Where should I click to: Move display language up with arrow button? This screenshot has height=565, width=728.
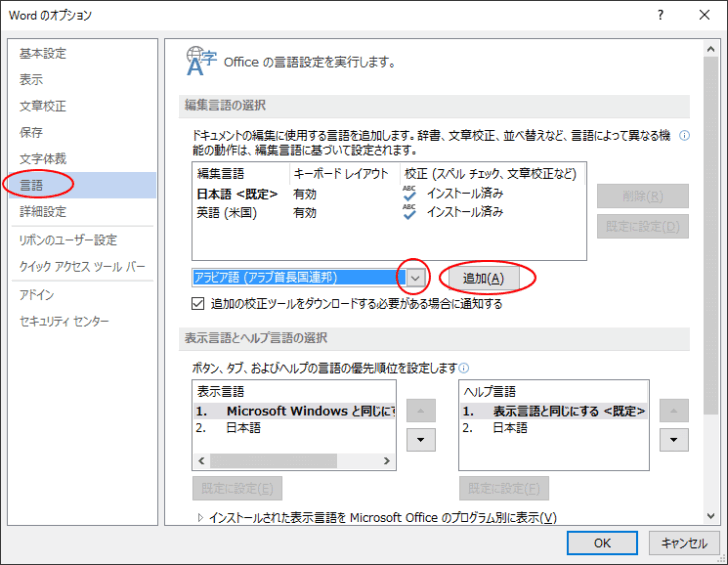click(x=421, y=410)
